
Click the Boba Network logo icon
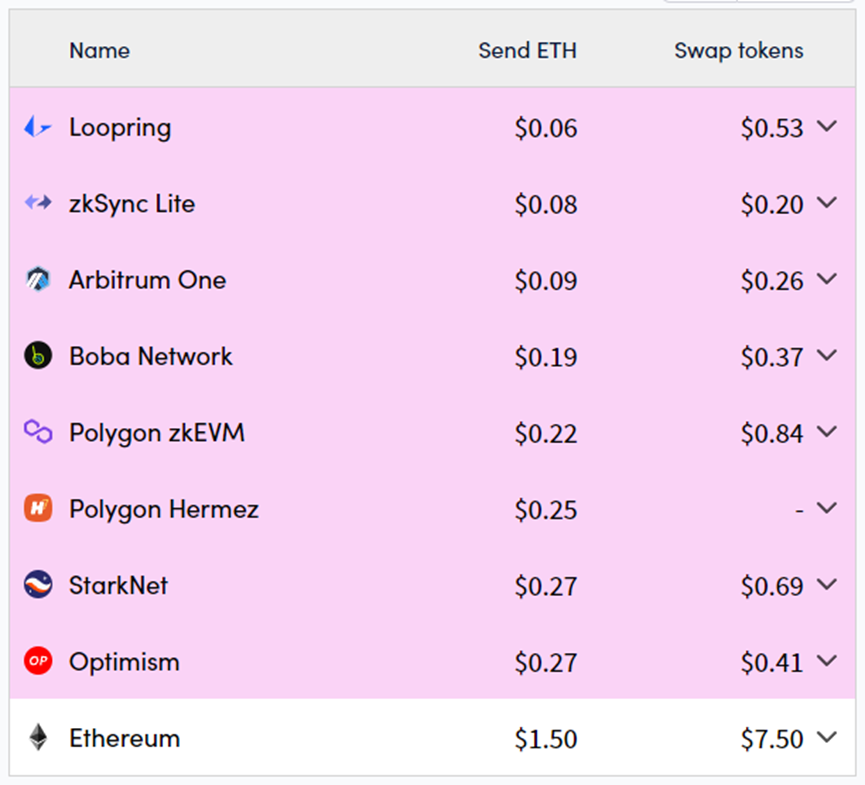click(37, 356)
